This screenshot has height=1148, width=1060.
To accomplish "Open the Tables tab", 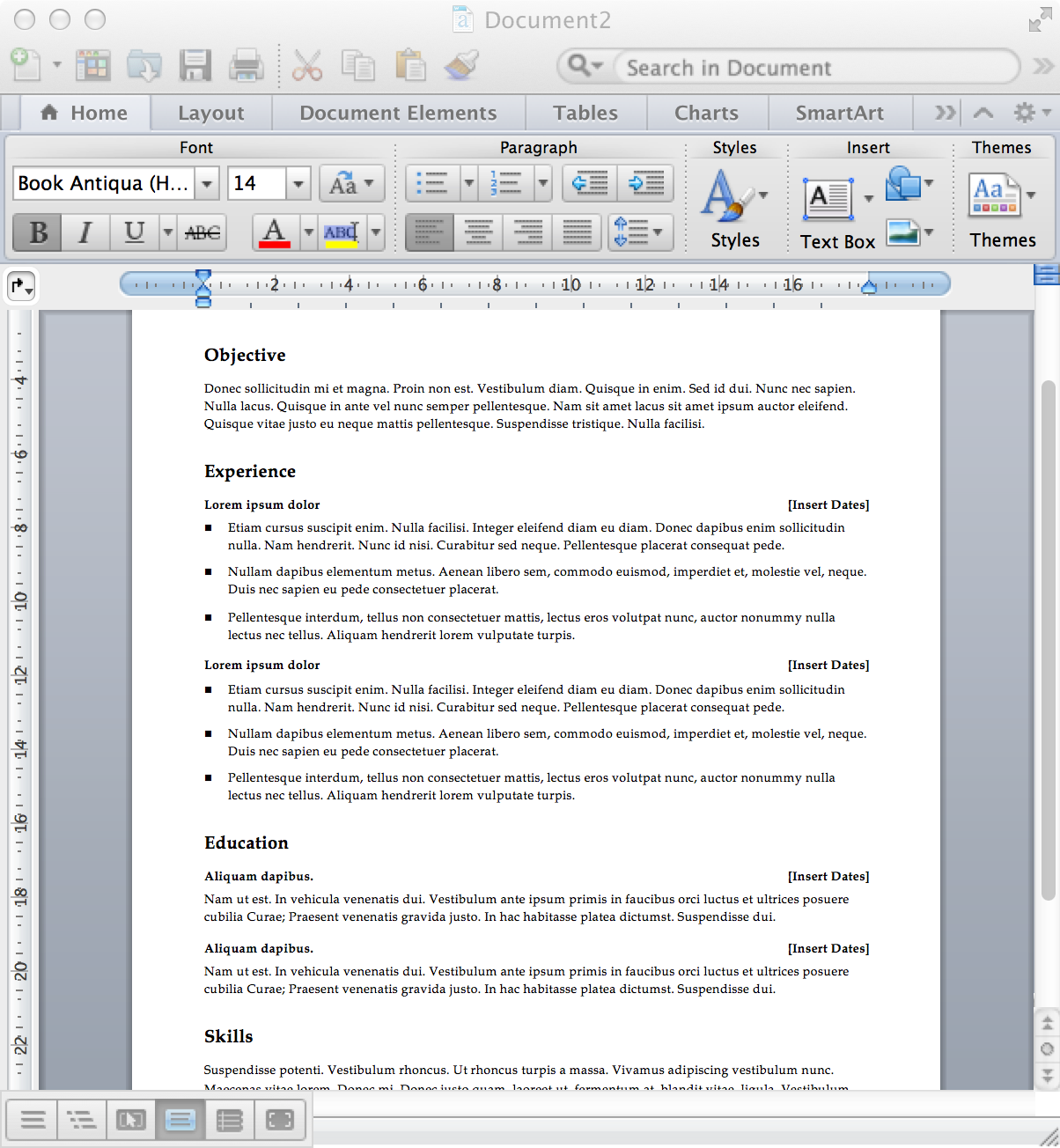I will (x=585, y=113).
